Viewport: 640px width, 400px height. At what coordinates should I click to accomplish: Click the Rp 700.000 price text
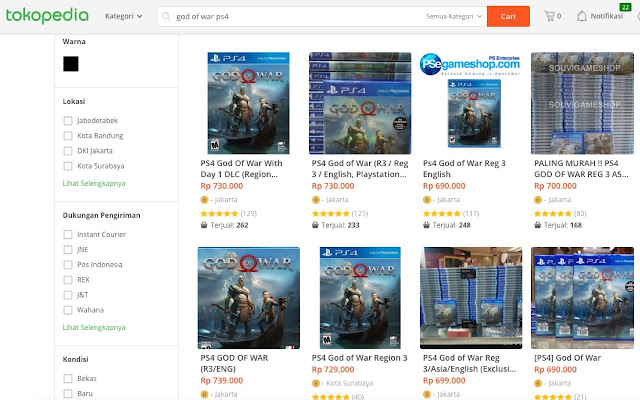tap(556, 186)
